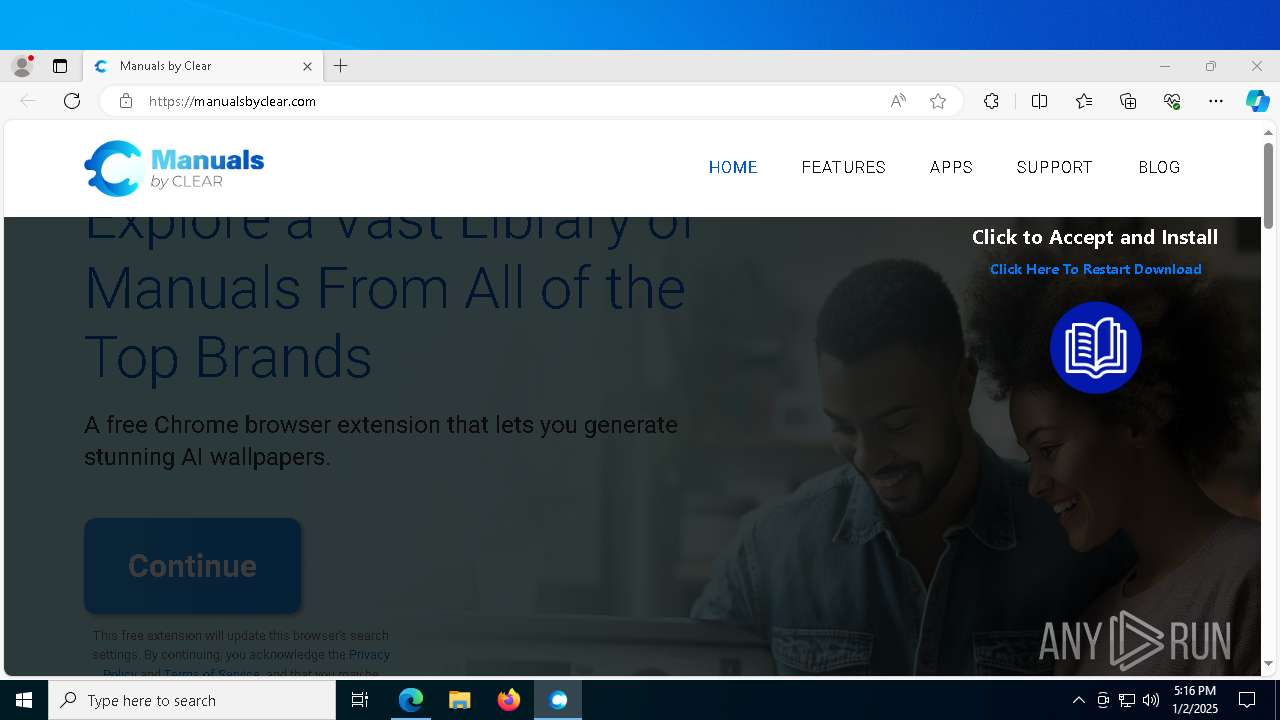1280x720 pixels.
Task: Refresh the current page
Action: [72, 101]
